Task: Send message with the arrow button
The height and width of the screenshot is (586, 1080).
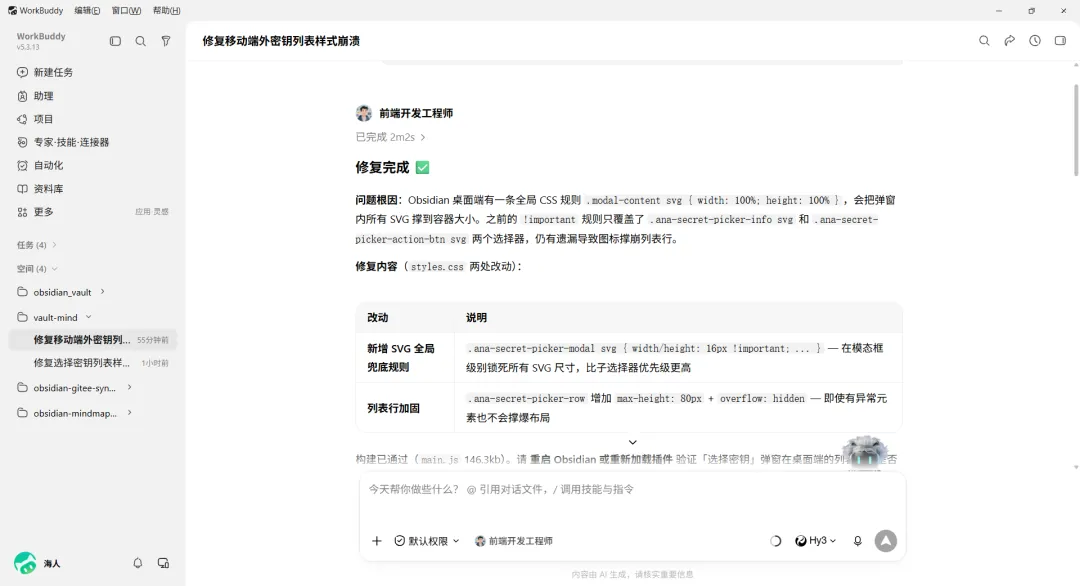Action: tap(886, 541)
